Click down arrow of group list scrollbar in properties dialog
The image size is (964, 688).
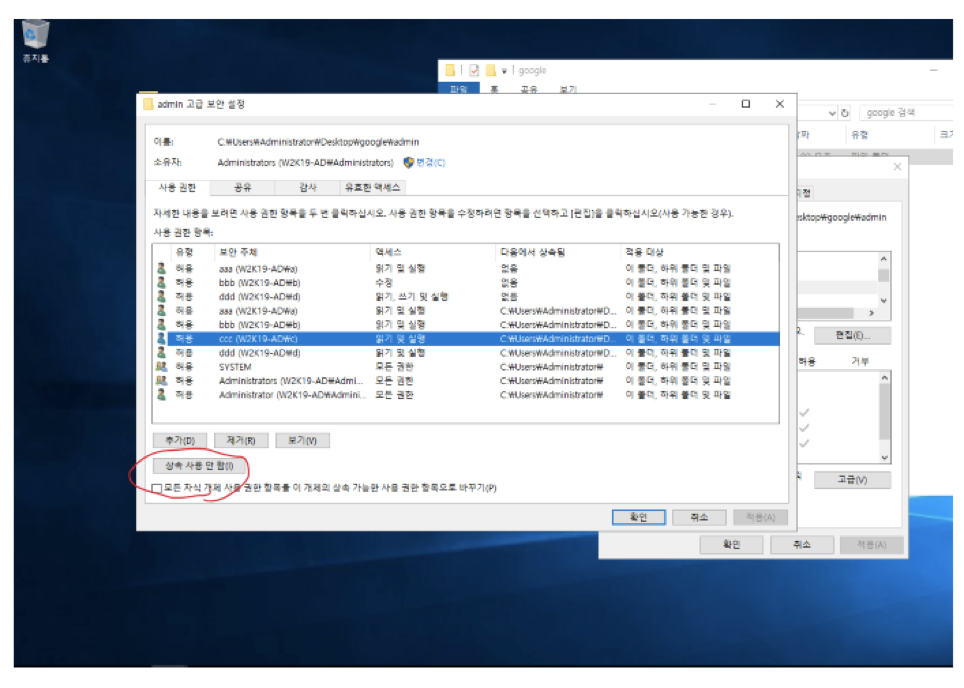click(883, 301)
